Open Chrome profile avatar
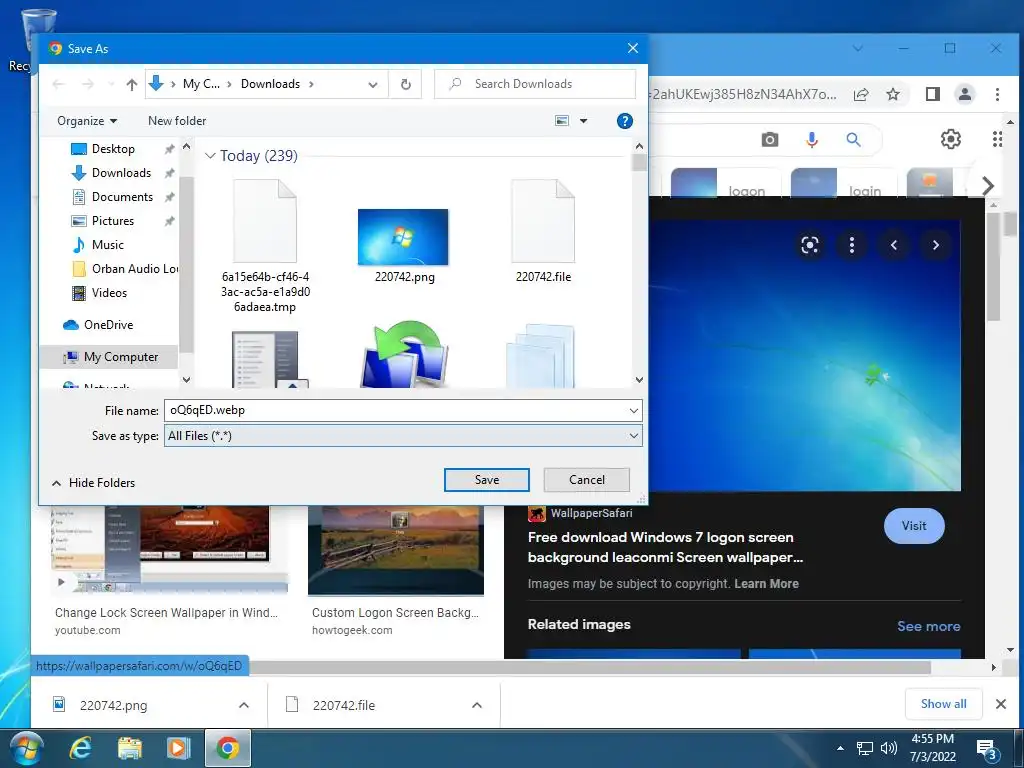Image resolution: width=1024 pixels, height=768 pixels. tap(965, 94)
